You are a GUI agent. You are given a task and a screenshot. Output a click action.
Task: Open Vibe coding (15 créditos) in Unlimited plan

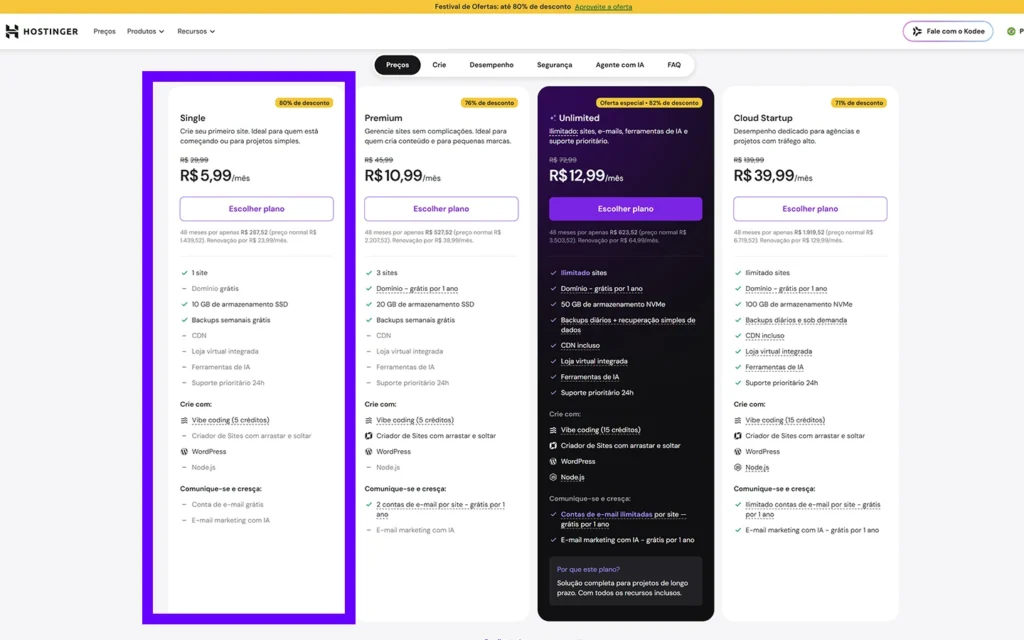point(601,430)
